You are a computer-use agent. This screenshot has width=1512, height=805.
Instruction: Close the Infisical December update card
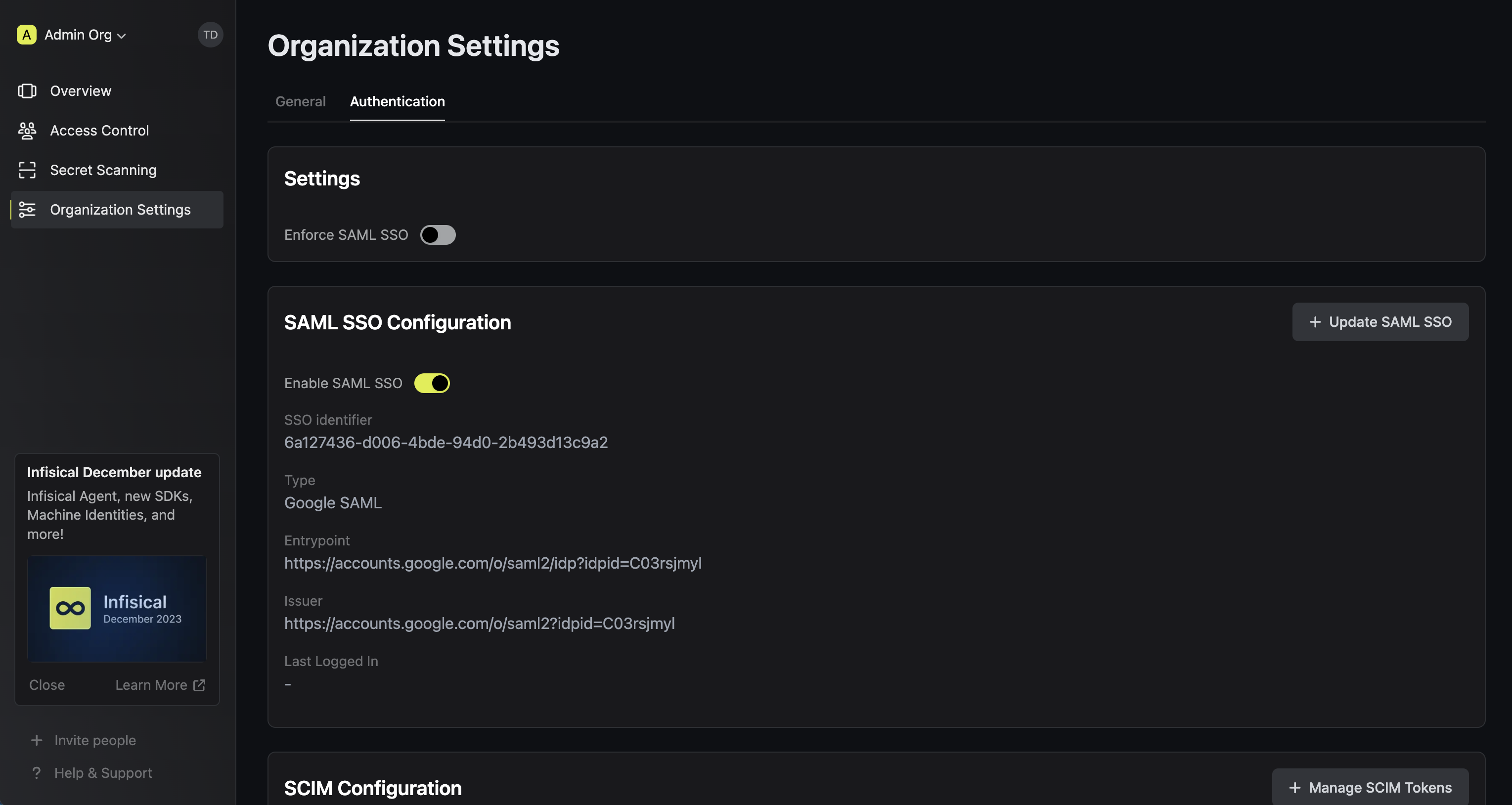tap(47, 685)
